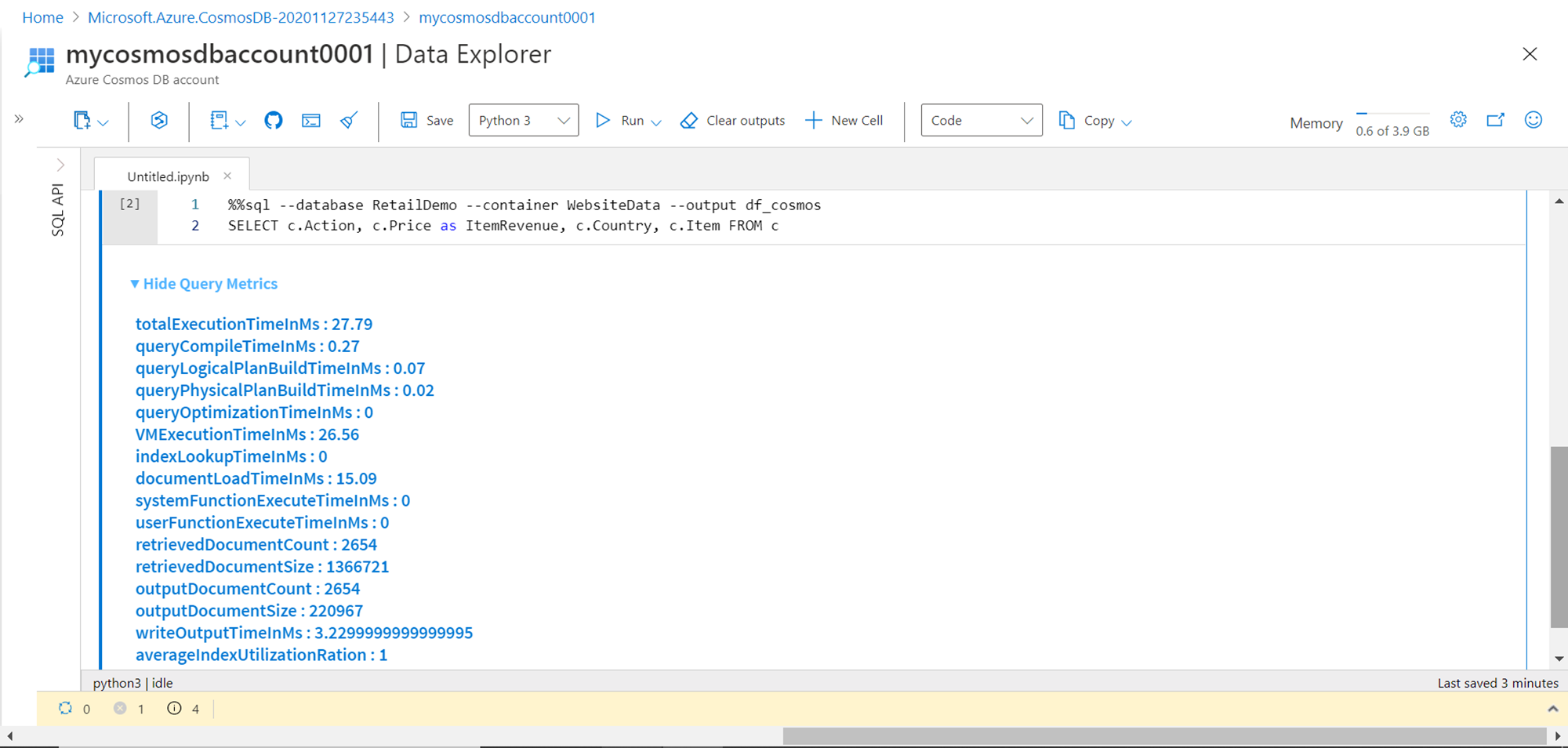The height and width of the screenshot is (748, 1568).
Task: Open mycosmosdbaccount0001 breadcrumb link
Action: 507,17
